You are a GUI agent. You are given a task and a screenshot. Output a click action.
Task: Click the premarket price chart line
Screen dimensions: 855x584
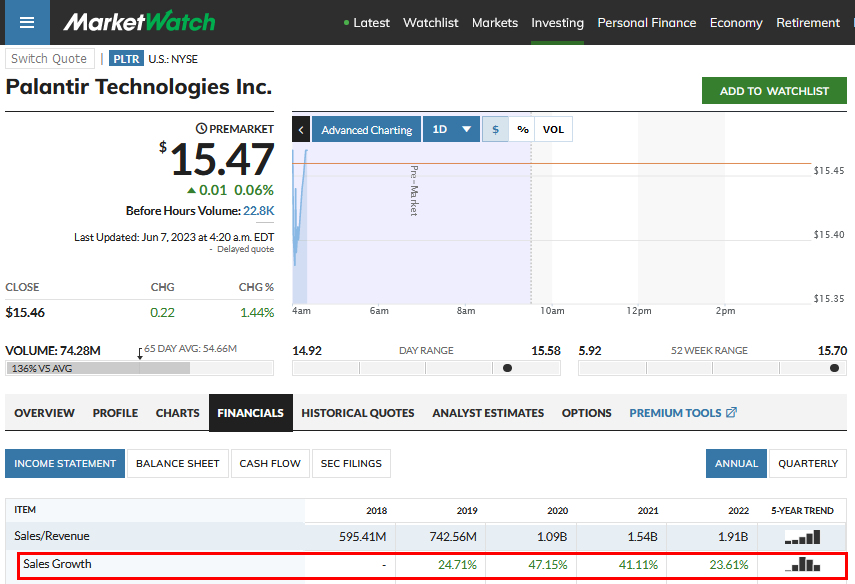299,207
